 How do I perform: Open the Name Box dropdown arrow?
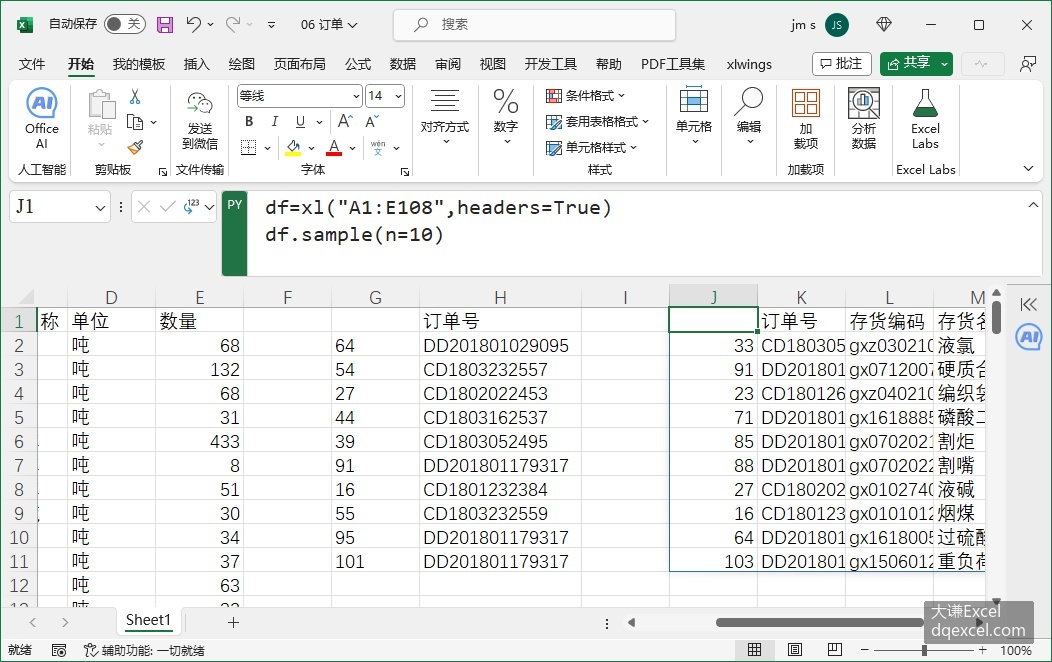(x=100, y=208)
